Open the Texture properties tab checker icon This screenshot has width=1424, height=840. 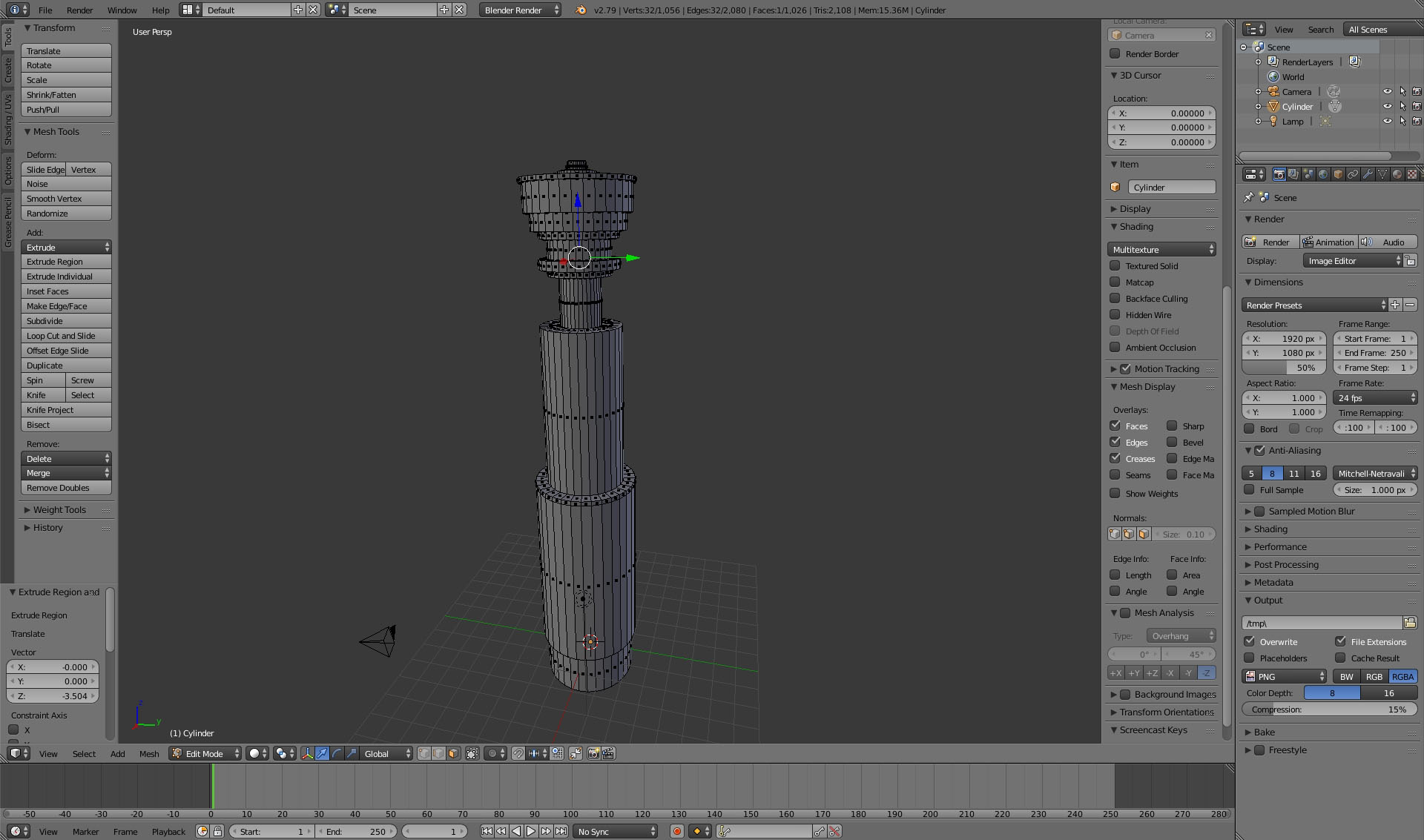click(x=1412, y=174)
